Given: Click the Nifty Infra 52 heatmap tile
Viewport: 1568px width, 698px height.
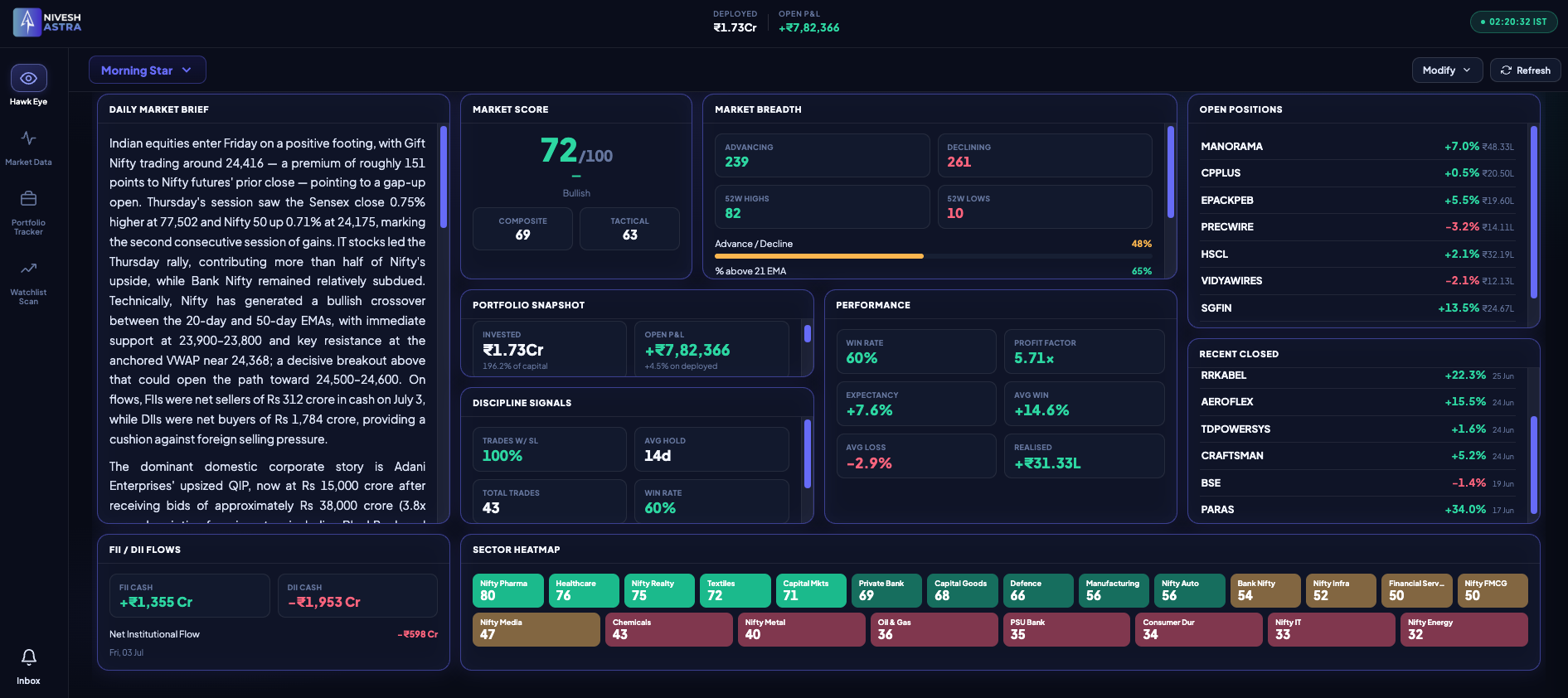Looking at the screenshot, I should tap(1341, 590).
